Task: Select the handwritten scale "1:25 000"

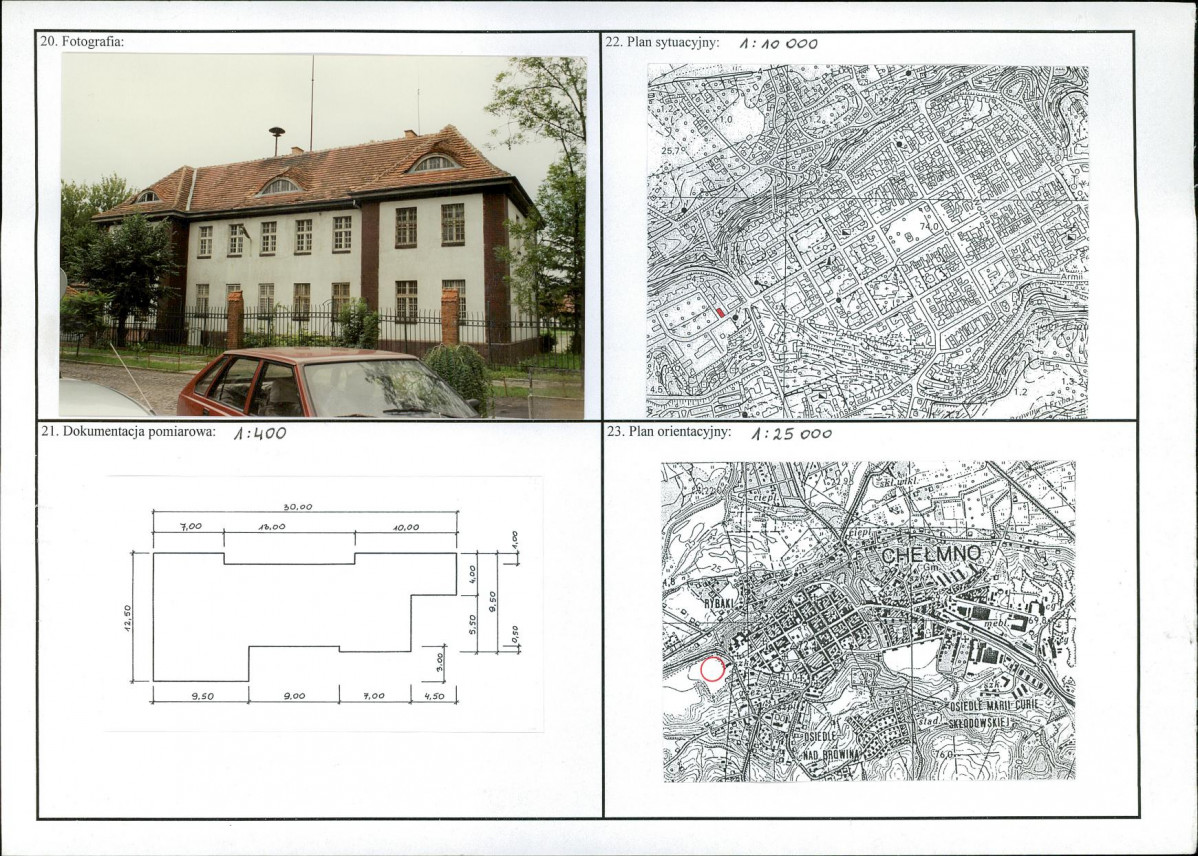Action: (x=791, y=433)
